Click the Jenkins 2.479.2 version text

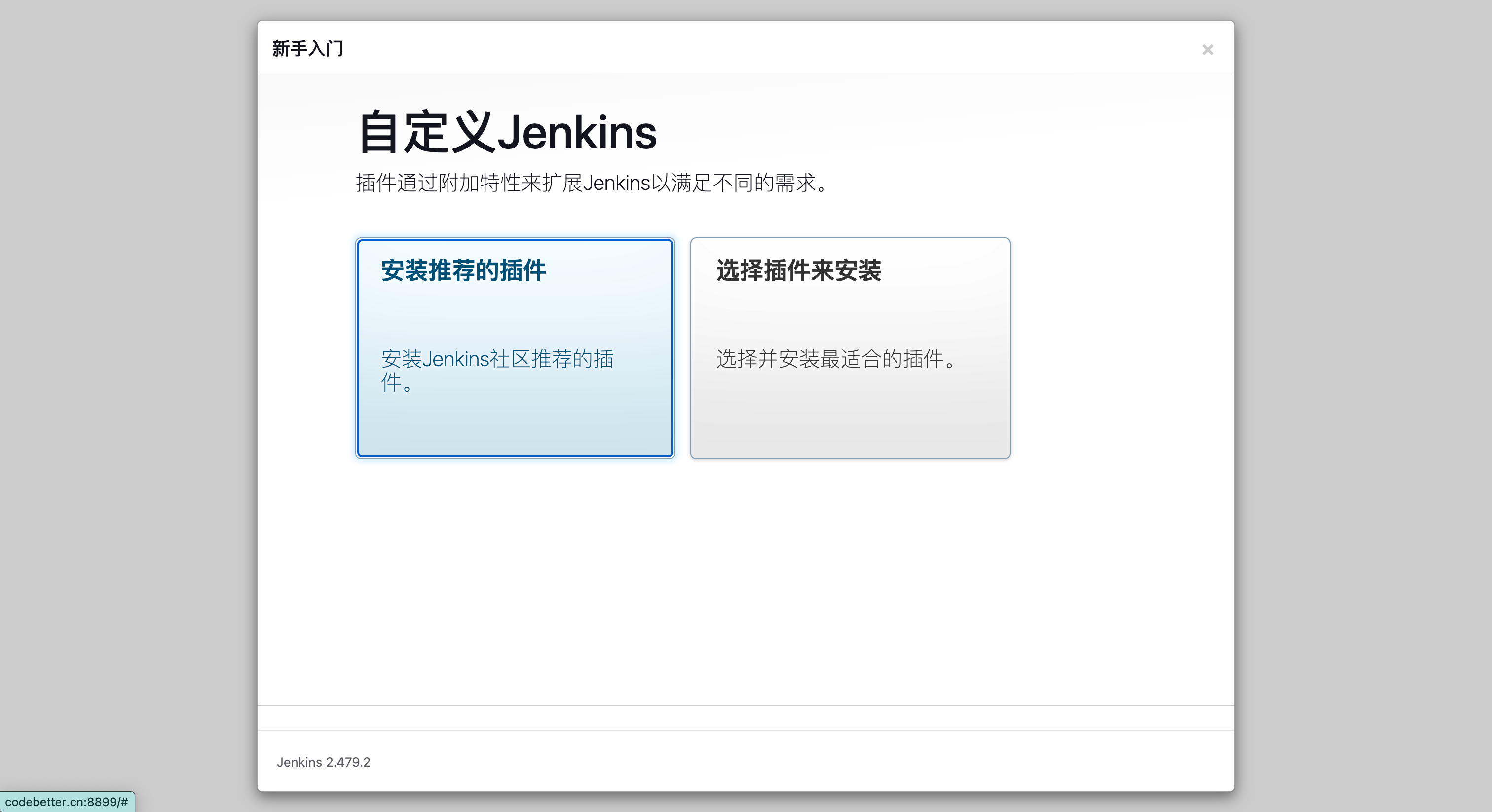323,762
